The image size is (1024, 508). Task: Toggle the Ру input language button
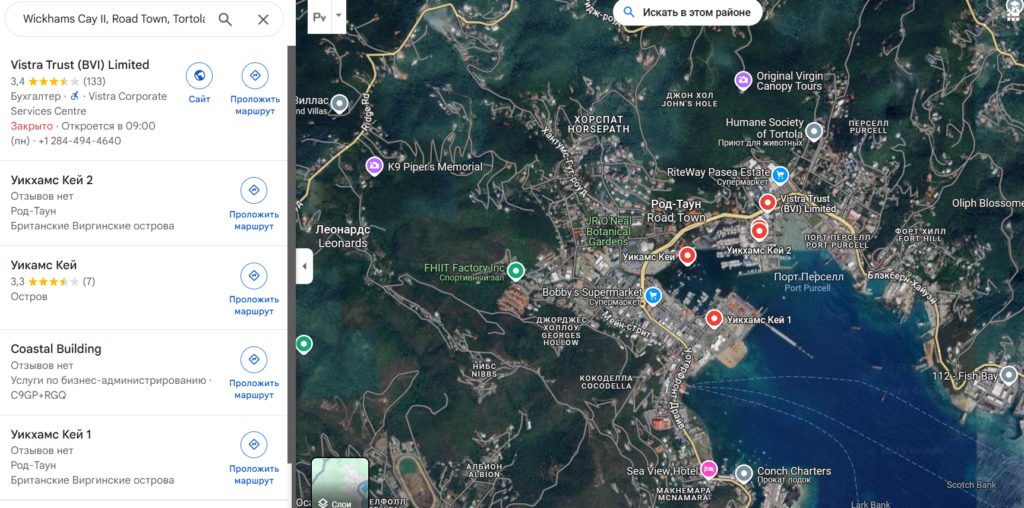(320, 17)
